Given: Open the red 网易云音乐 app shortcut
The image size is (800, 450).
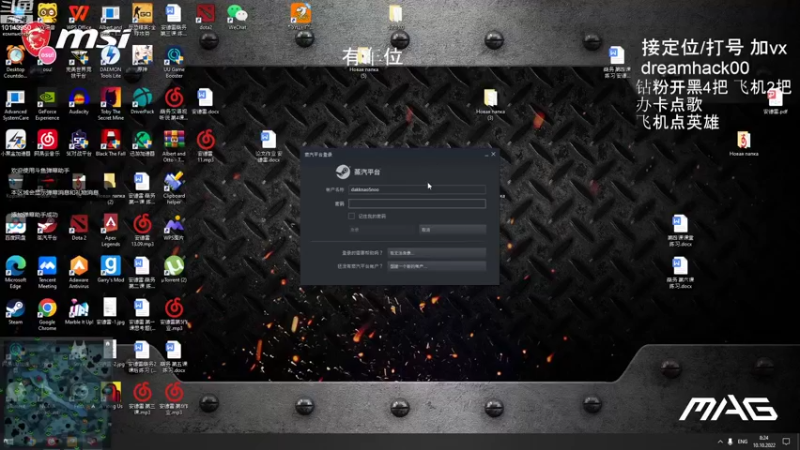Looking at the screenshot, I should pyautogui.click(x=47, y=143).
